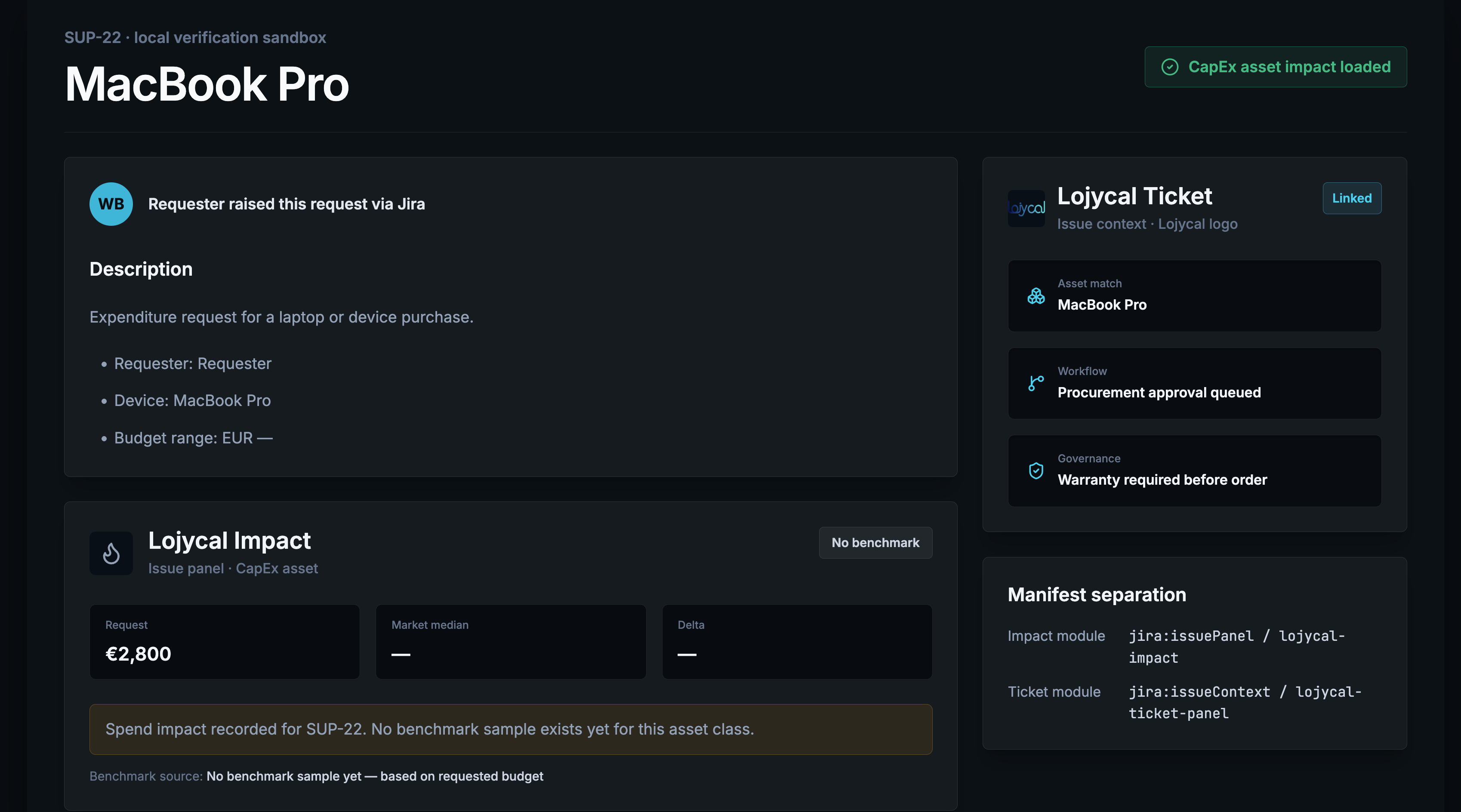1461x812 pixels.
Task: Click the Linked badge
Action: click(1352, 198)
